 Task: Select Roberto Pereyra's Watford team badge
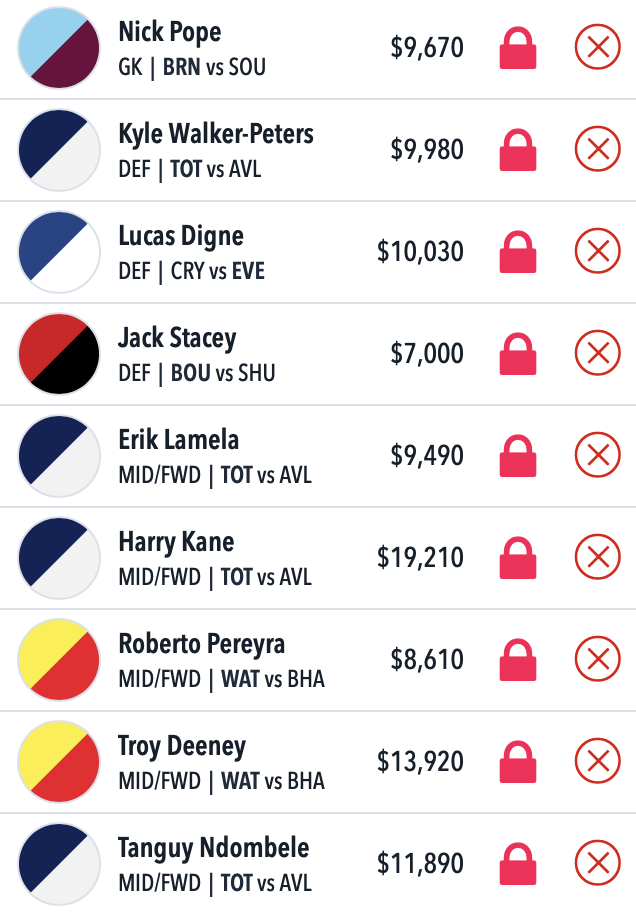pos(59,660)
